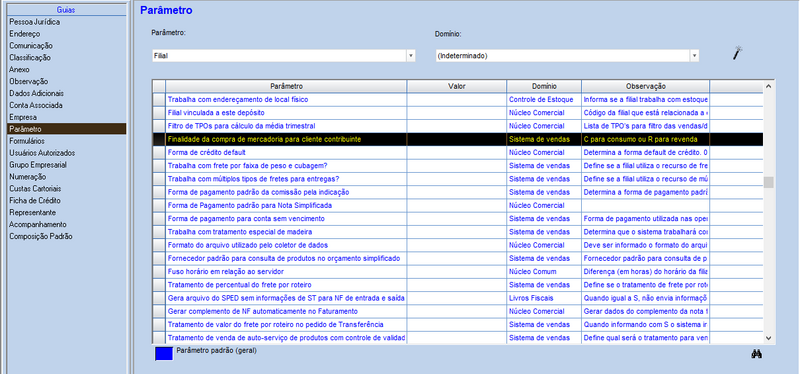Select row 'Forma de Pagamento padrão para Nota Simplificada'
Screen dimensions: 800x374
(458, 206)
